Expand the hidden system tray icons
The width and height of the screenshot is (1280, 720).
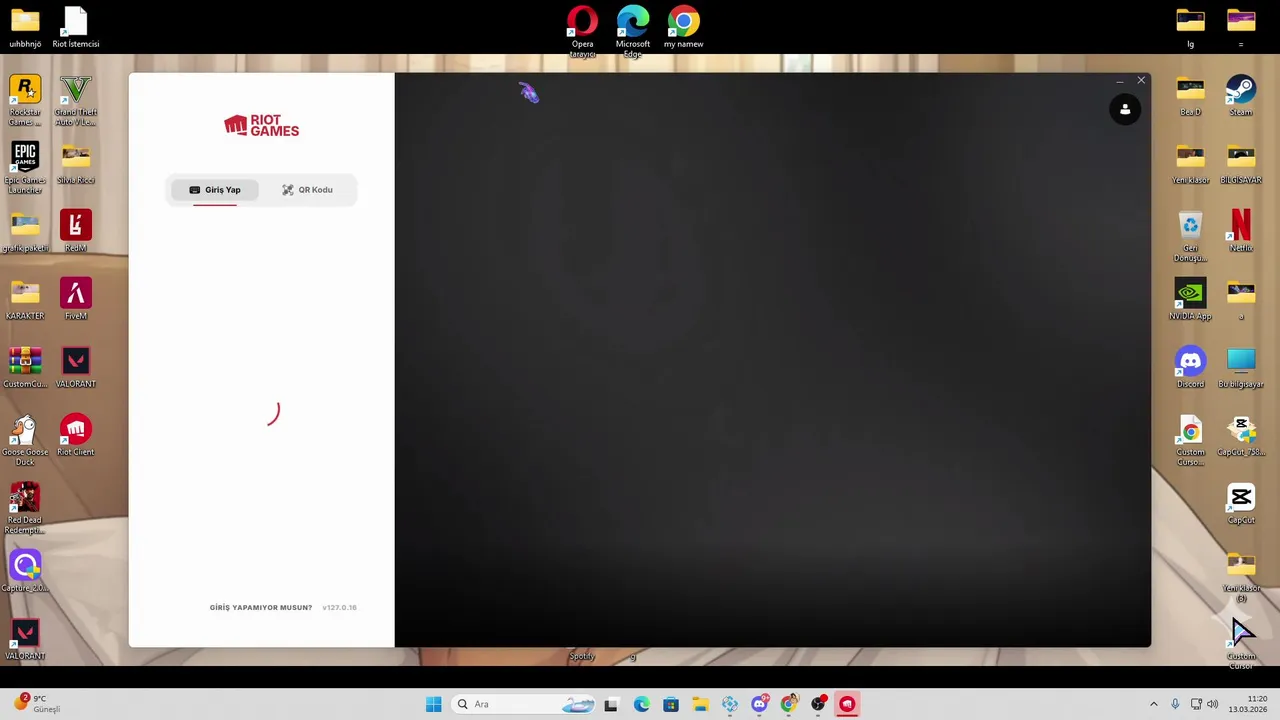(1153, 704)
